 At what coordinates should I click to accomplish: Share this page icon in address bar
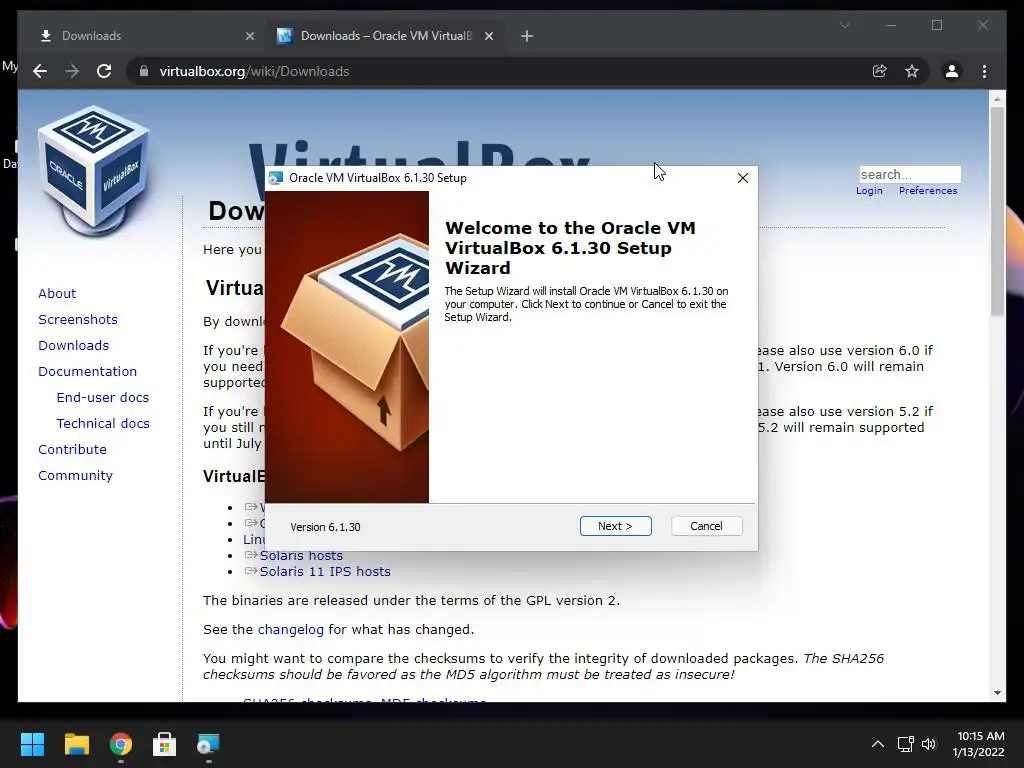pyautogui.click(x=880, y=71)
